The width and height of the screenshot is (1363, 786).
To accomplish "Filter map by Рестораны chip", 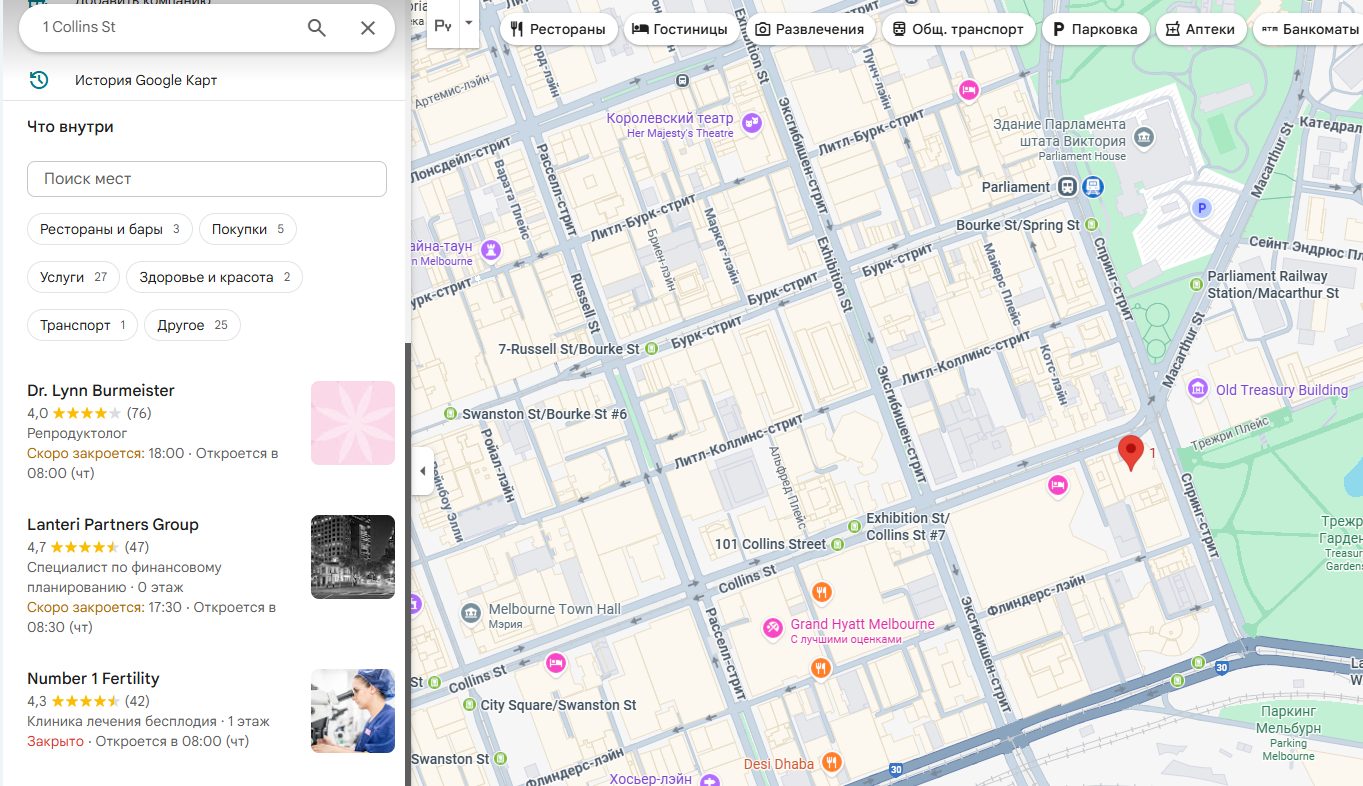I will tap(557, 29).
